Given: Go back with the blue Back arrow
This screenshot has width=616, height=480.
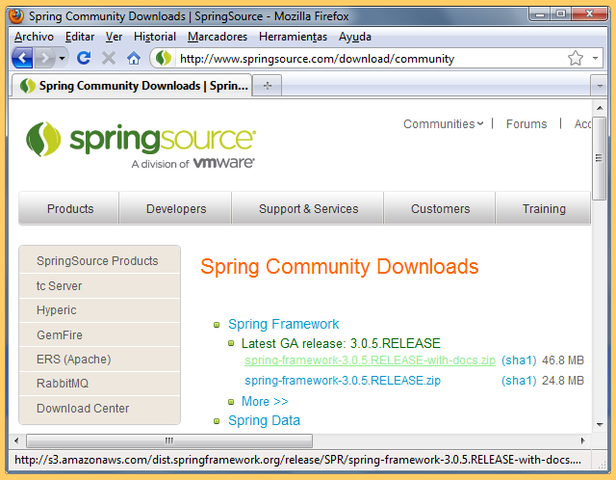Looking at the screenshot, I should click(x=22, y=58).
